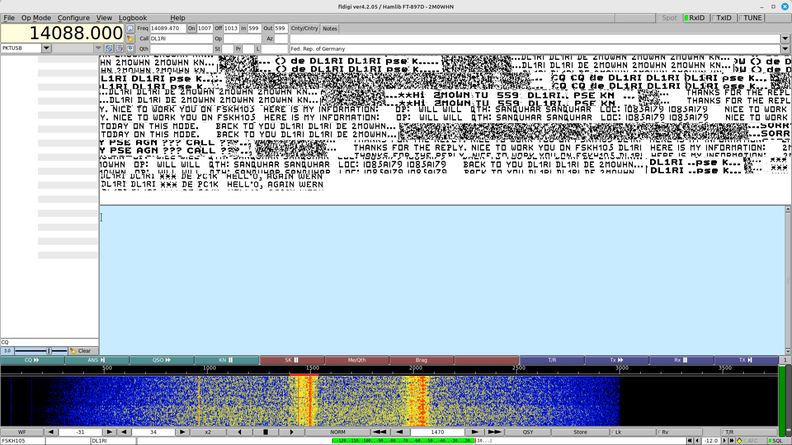Viewport: 792px width, 445px height.
Task: Click the NORM waterfall speed button
Action: click(338, 432)
